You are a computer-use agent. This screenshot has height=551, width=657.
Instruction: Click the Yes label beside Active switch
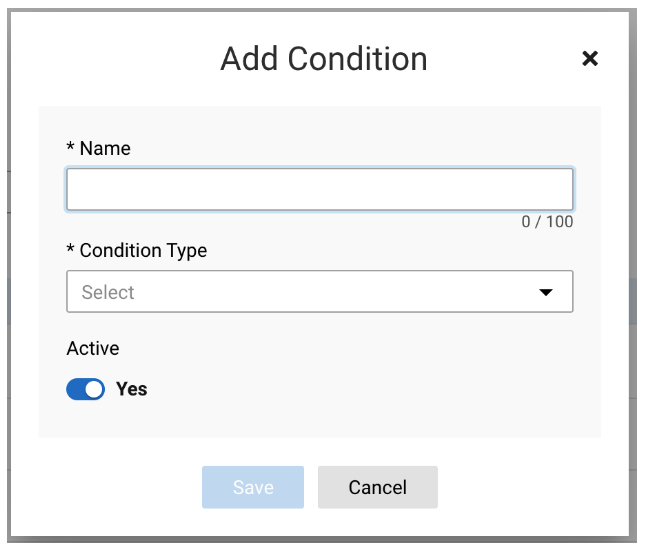tap(132, 389)
